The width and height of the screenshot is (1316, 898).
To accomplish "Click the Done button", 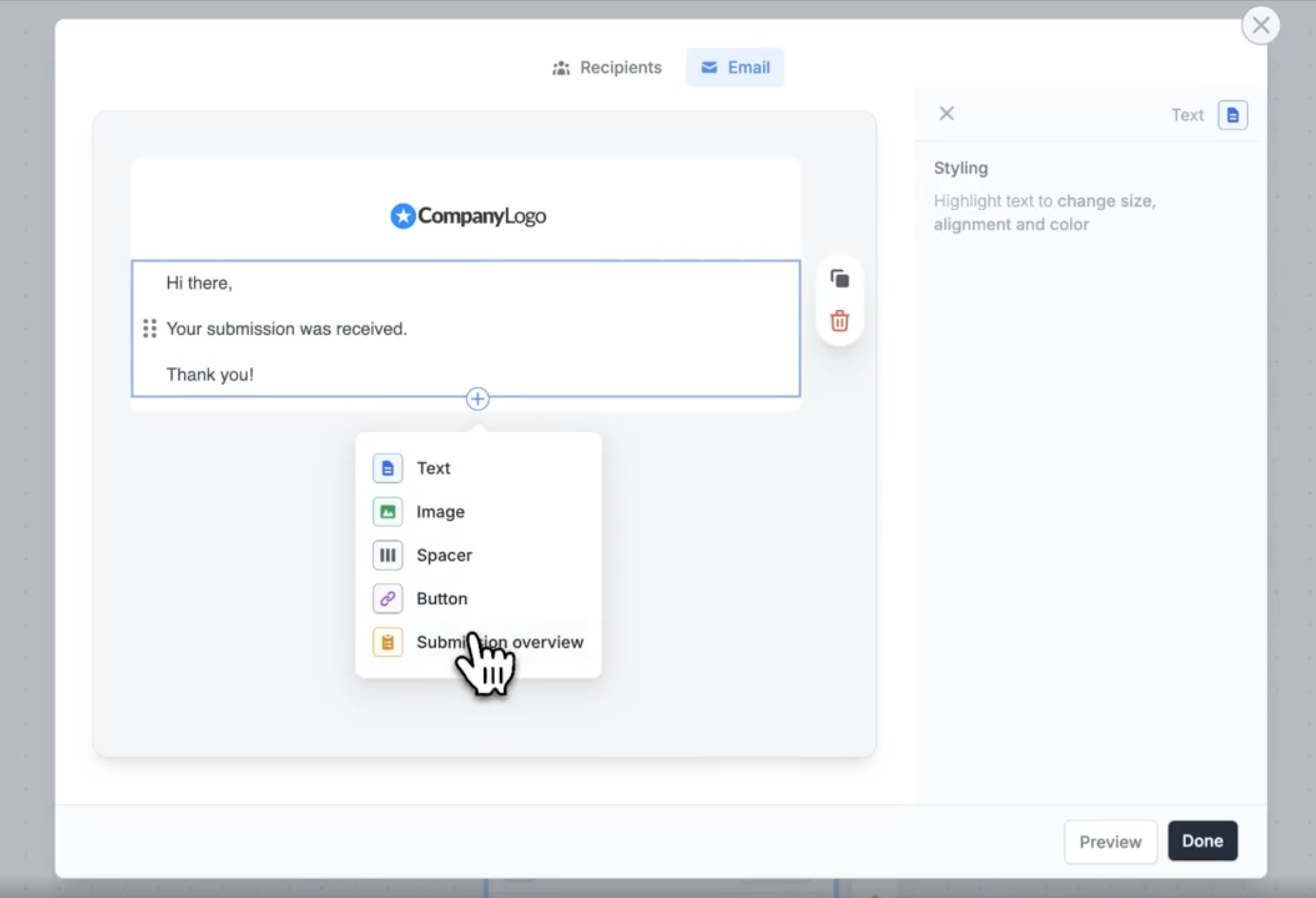I will point(1202,841).
